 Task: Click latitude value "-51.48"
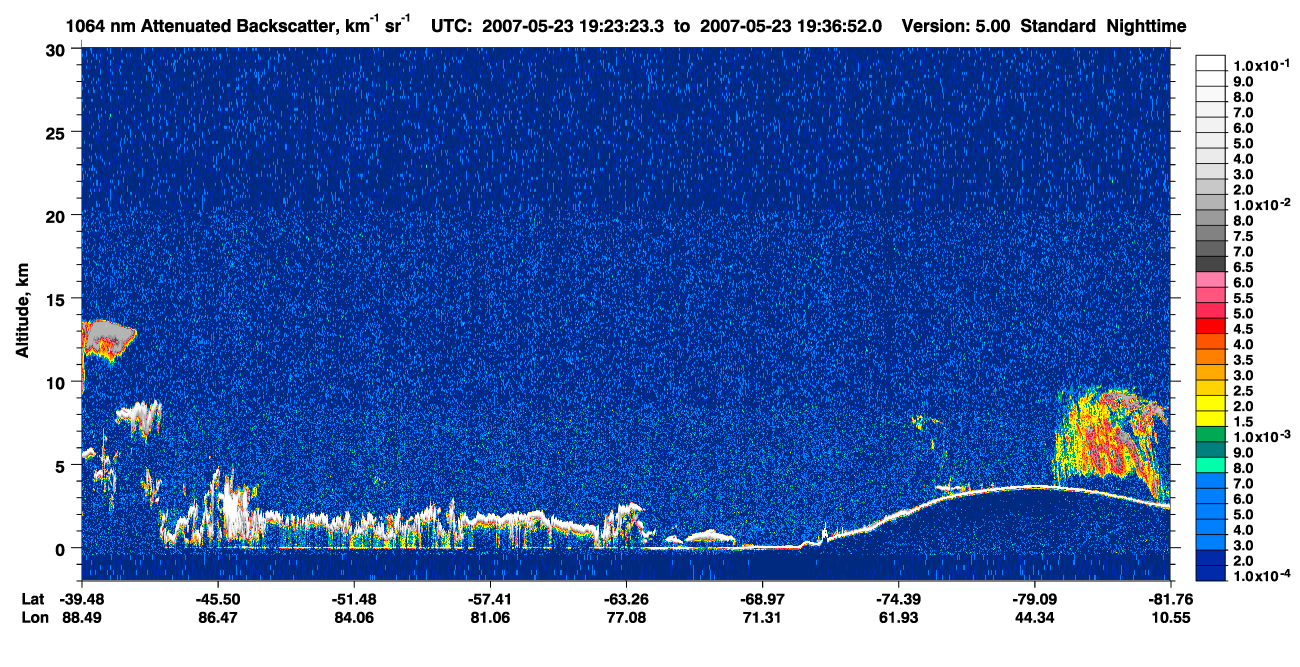coord(354,598)
